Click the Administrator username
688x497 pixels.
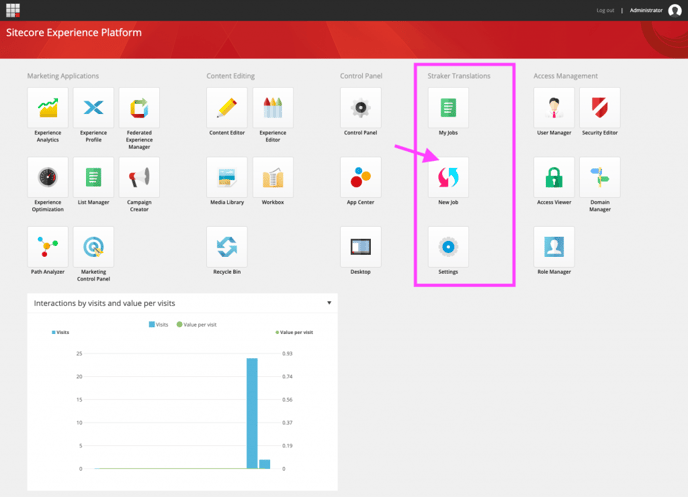pyautogui.click(x=646, y=10)
